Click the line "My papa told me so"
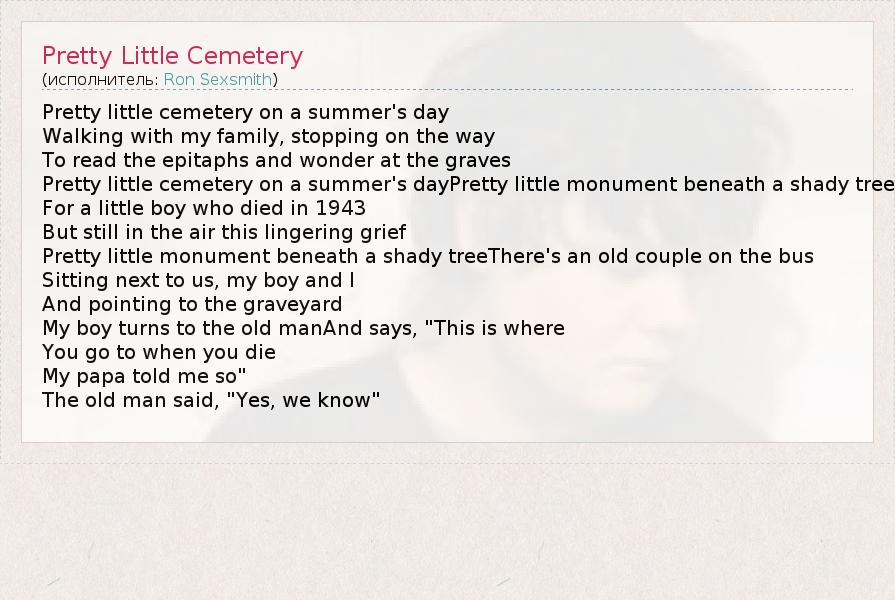 click(x=144, y=376)
